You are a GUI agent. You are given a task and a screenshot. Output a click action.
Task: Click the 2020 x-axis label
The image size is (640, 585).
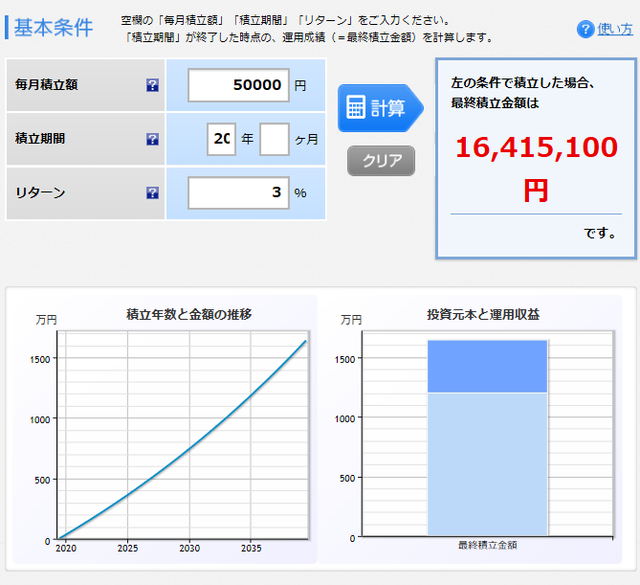click(66, 548)
